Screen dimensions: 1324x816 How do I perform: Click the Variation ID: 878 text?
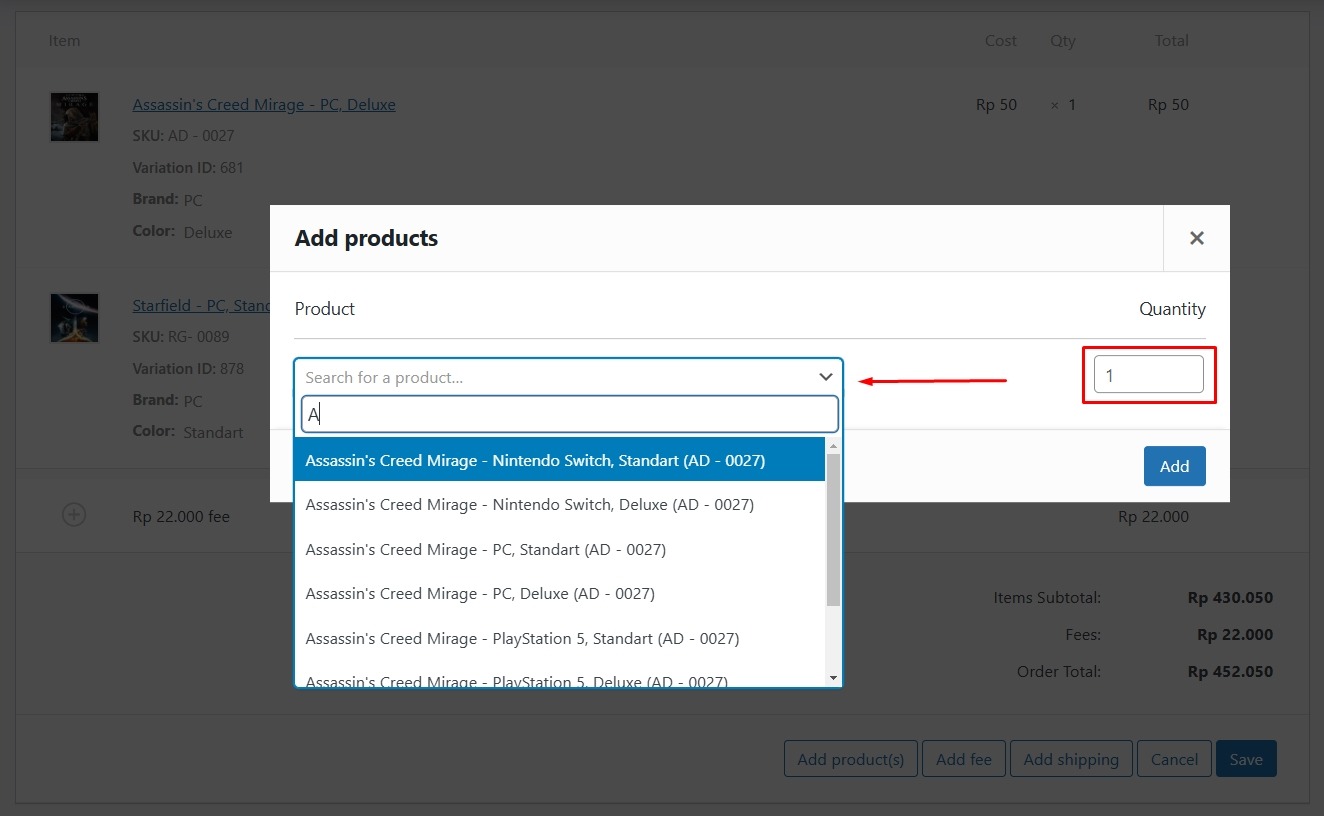click(188, 369)
